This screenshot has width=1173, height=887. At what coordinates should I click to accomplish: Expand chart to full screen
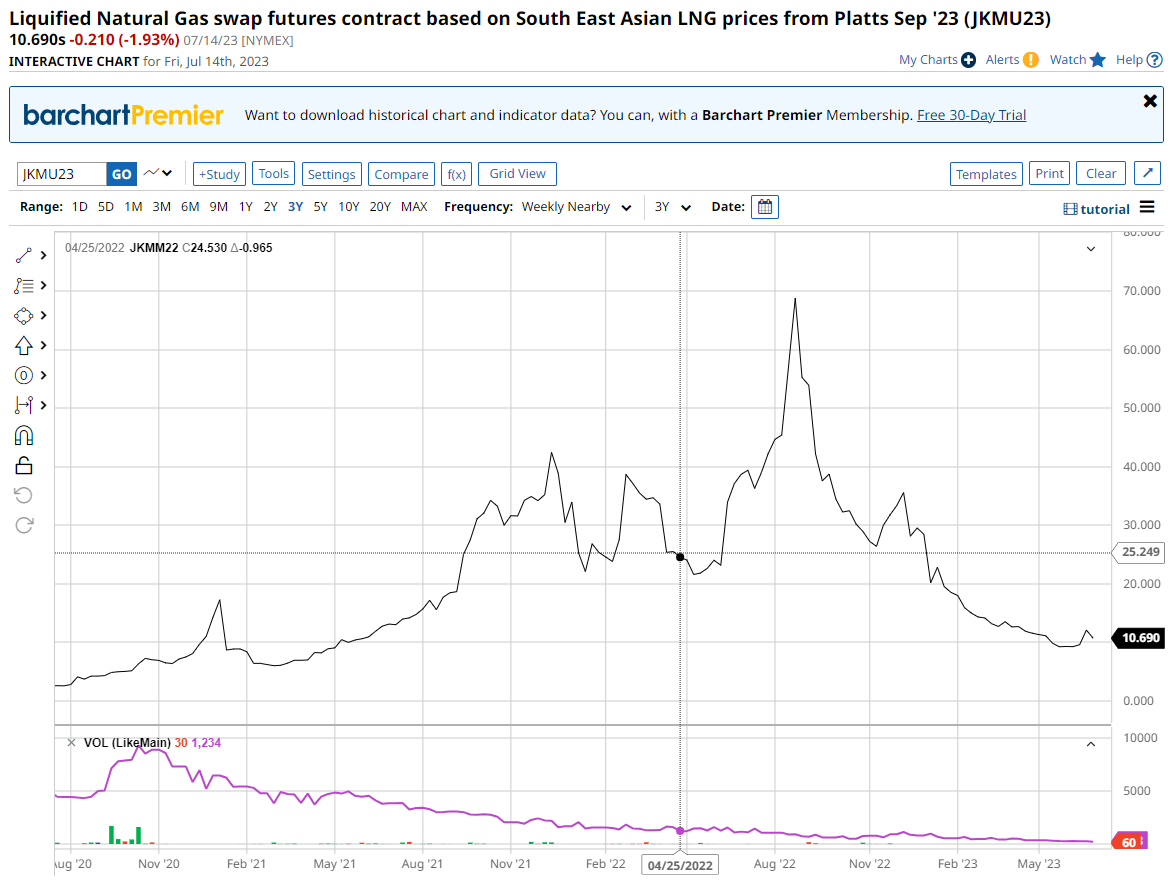1148,173
